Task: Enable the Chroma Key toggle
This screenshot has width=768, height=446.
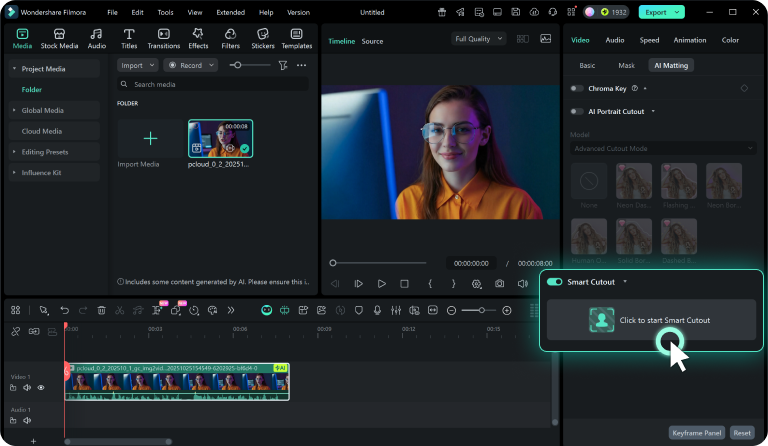Action: point(577,89)
